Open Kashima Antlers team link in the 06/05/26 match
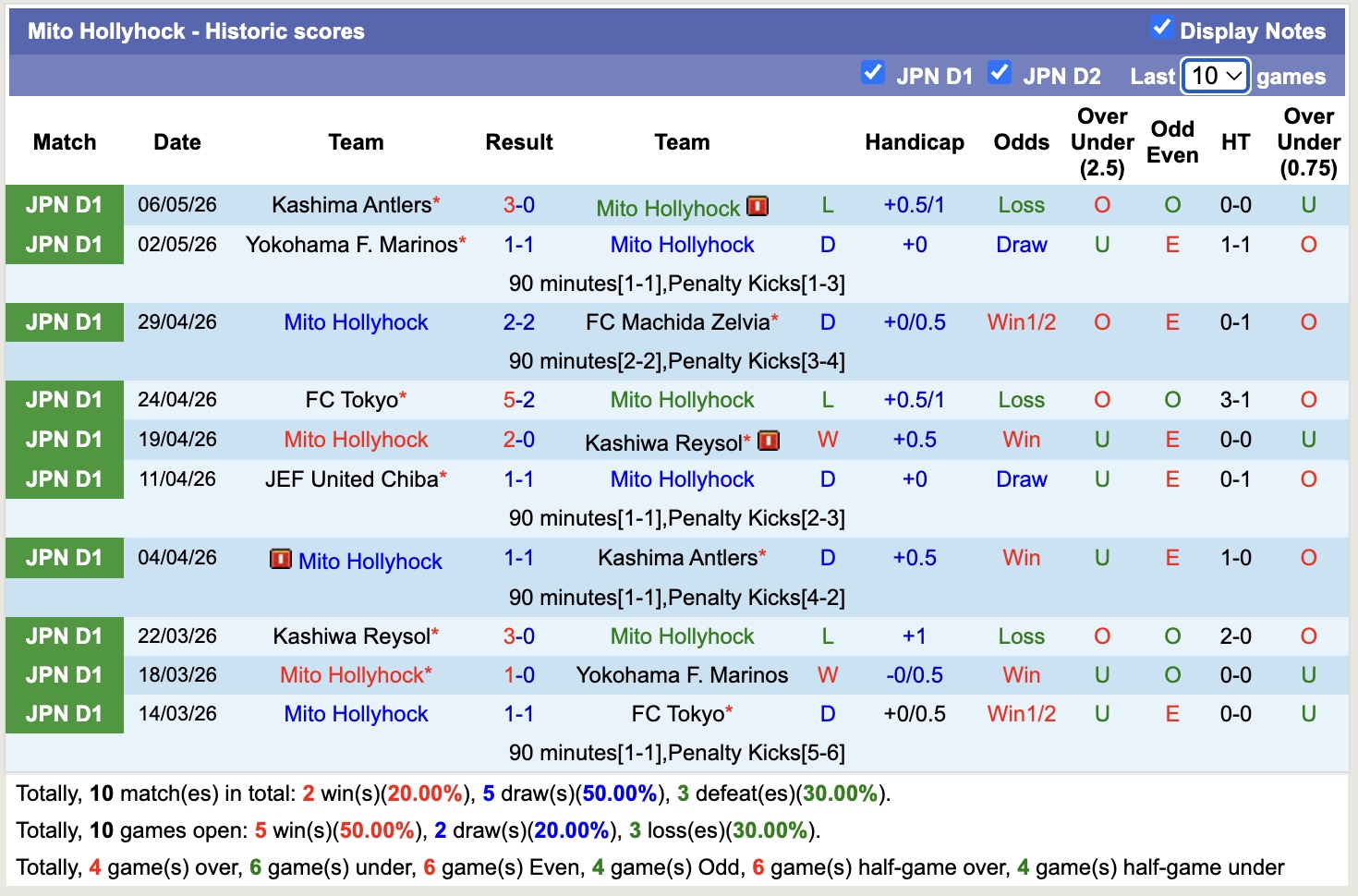The image size is (1358, 896). point(352,205)
